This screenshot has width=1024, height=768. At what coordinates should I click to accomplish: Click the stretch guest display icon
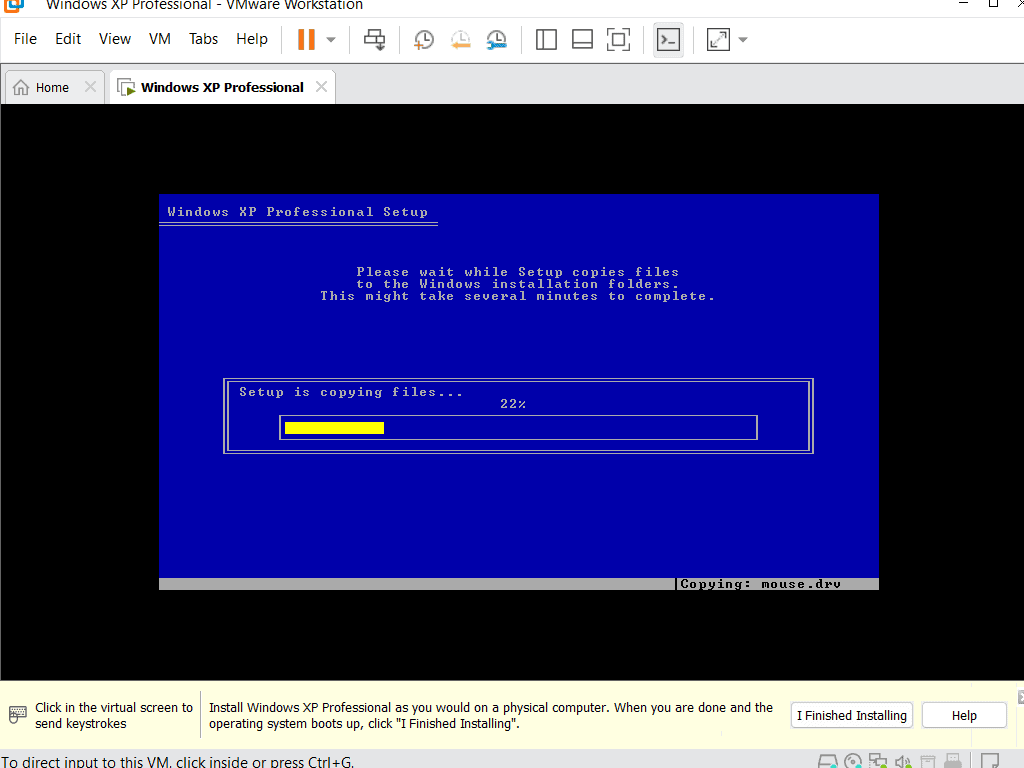[718, 39]
